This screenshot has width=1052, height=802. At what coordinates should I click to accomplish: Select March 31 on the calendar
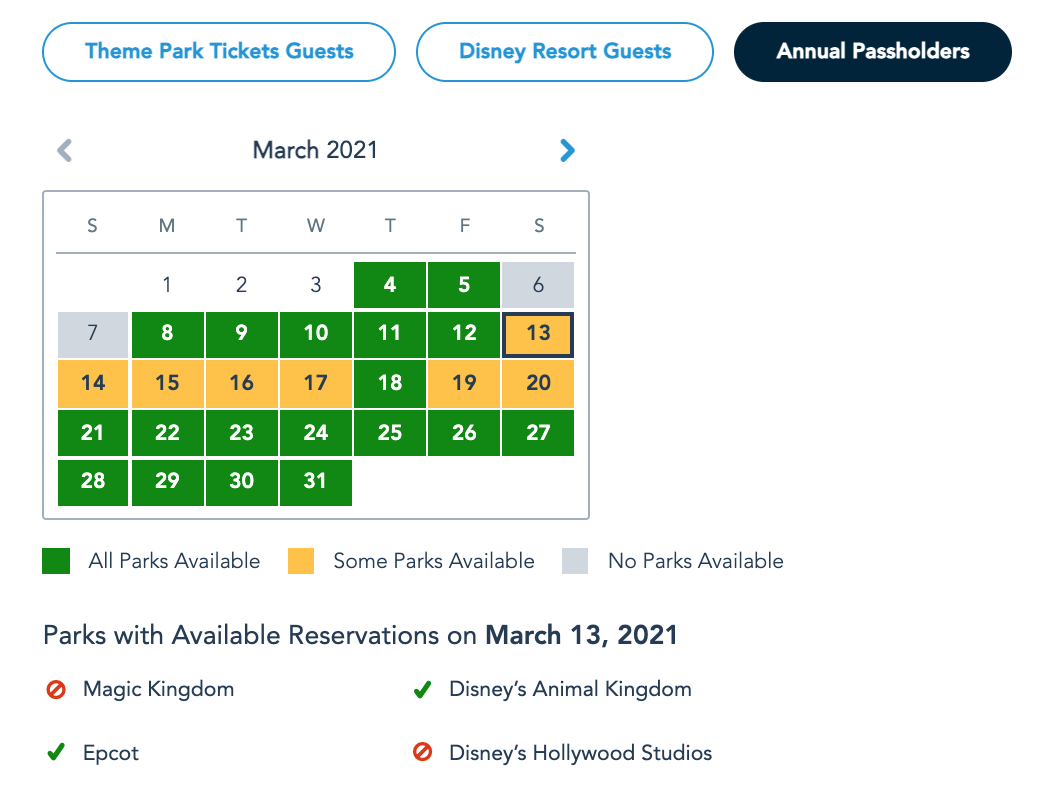315,481
